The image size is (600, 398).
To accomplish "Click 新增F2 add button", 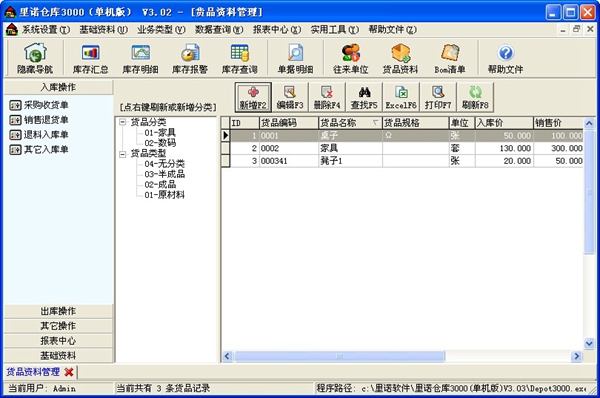I will [253, 97].
